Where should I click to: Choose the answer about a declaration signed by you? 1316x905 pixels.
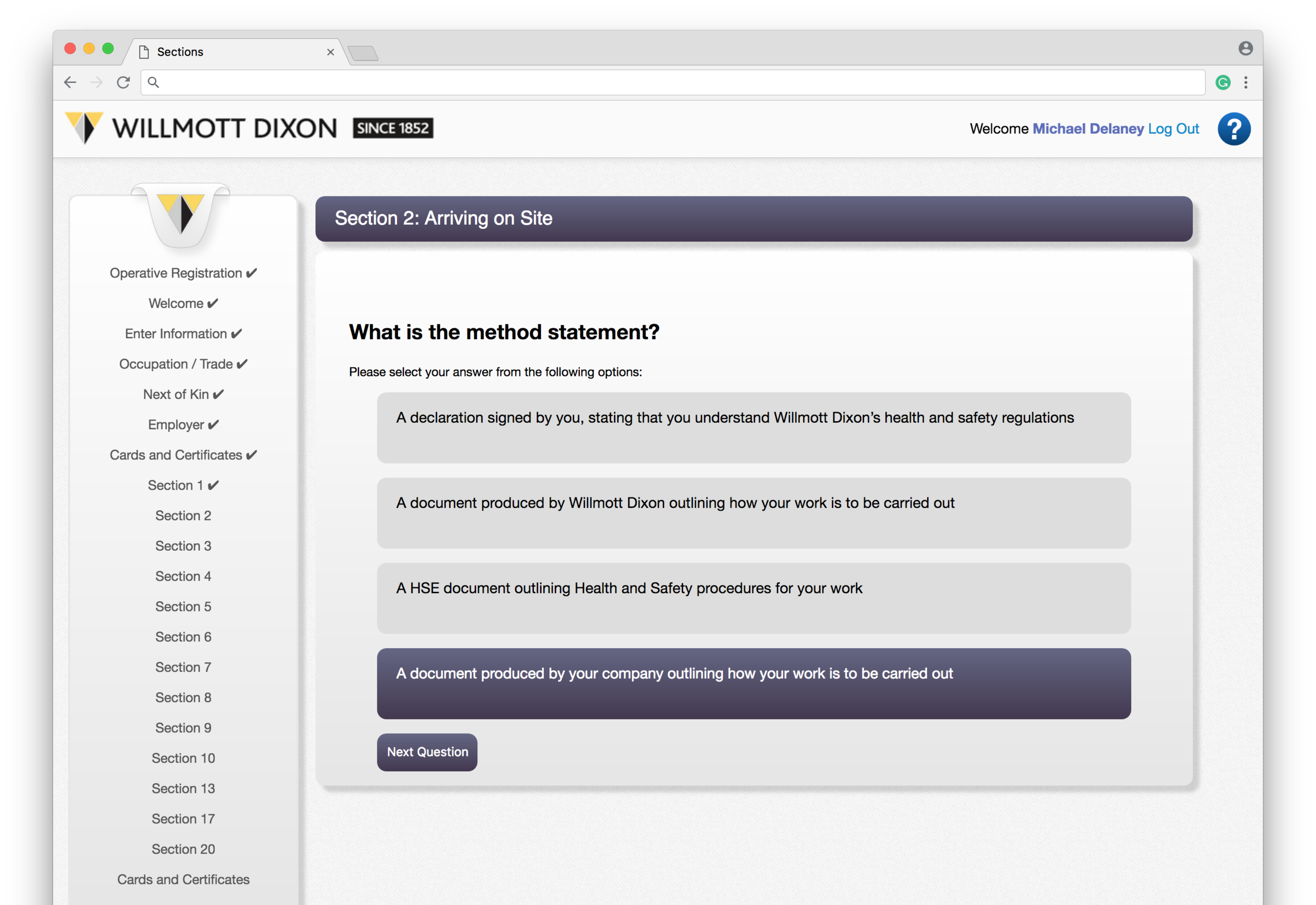753,427
